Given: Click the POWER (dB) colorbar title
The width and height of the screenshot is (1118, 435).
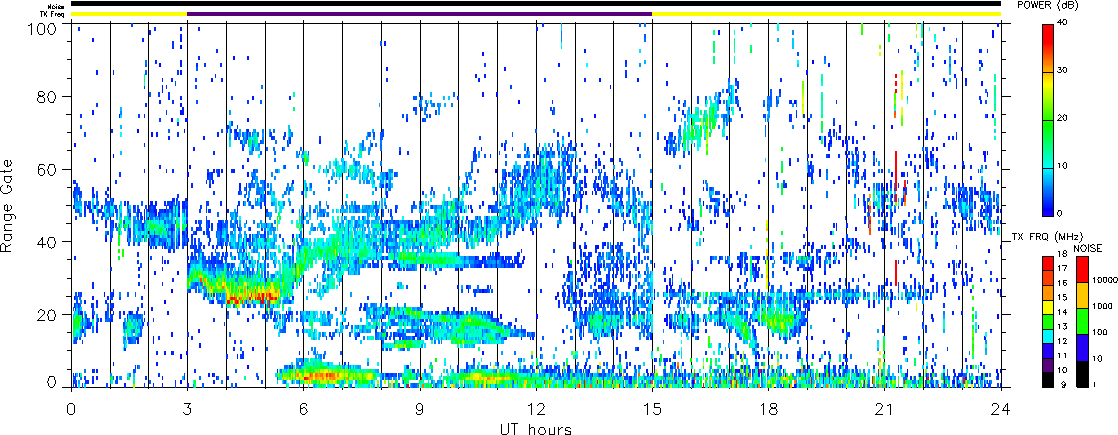Looking at the screenshot, I should pyautogui.click(x=1073, y=5).
